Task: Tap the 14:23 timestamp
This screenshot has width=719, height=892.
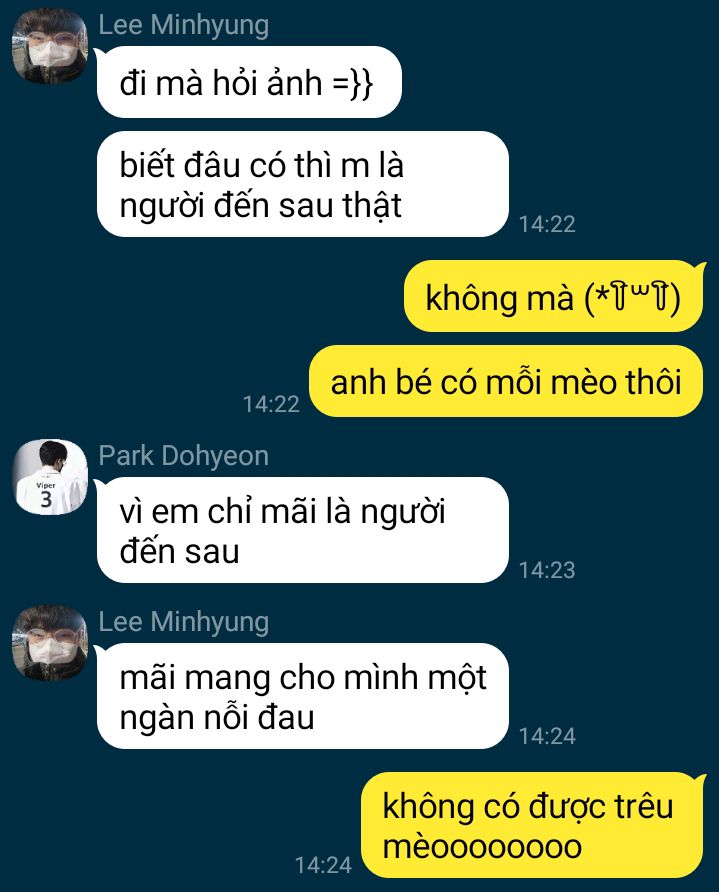Action: (x=547, y=570)
